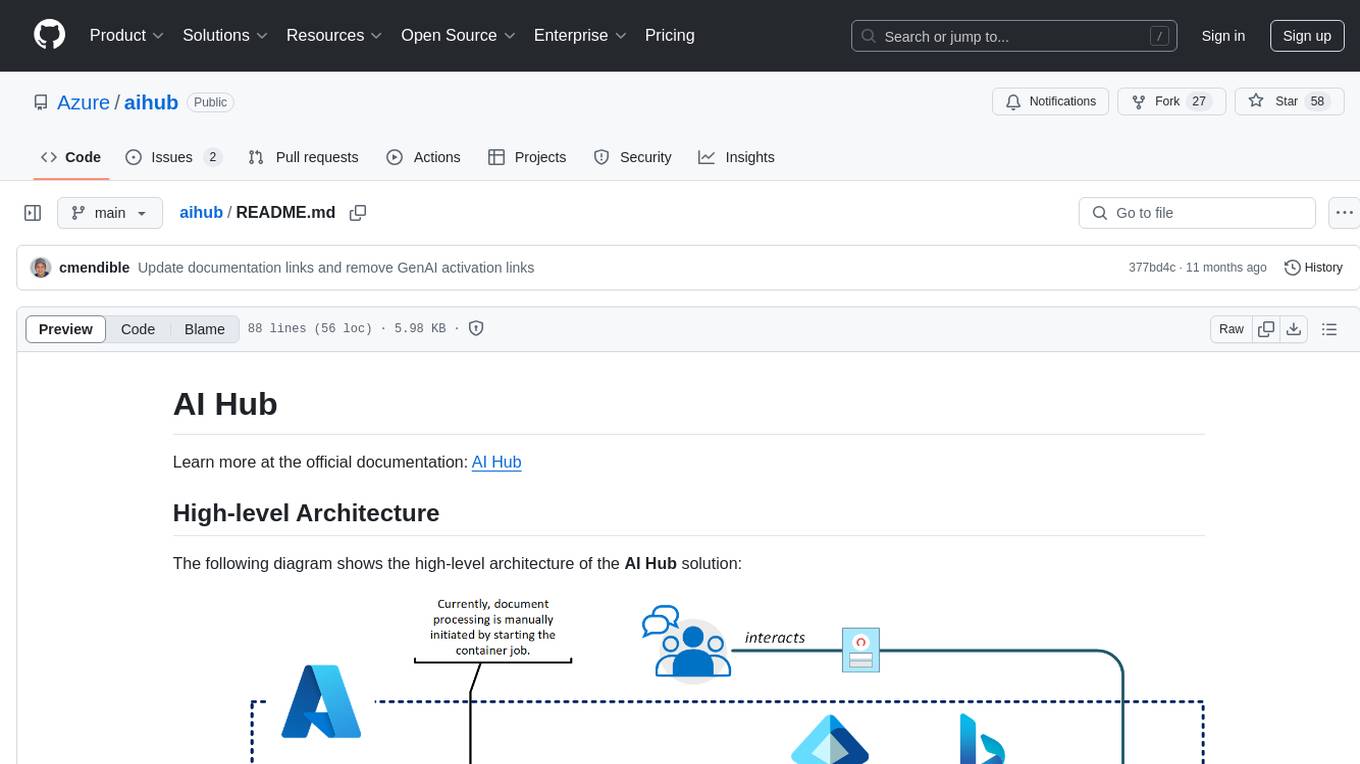Expand the file tree side panel
Image resolution: width=1360 pixels, height=764 pixels.
32,213
